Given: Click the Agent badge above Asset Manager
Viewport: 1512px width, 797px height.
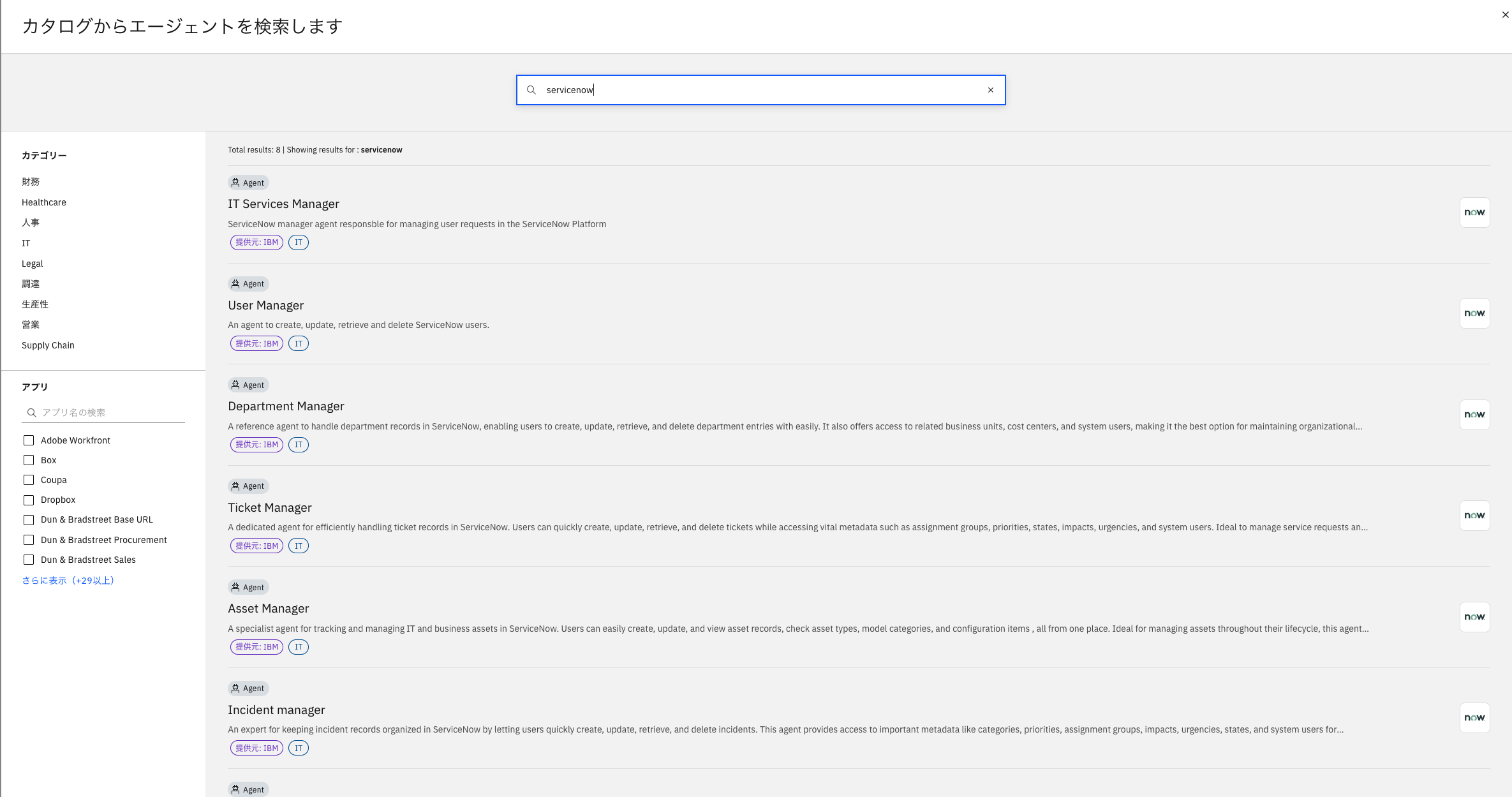Looking at the screenshot, I should click(248, 587).
